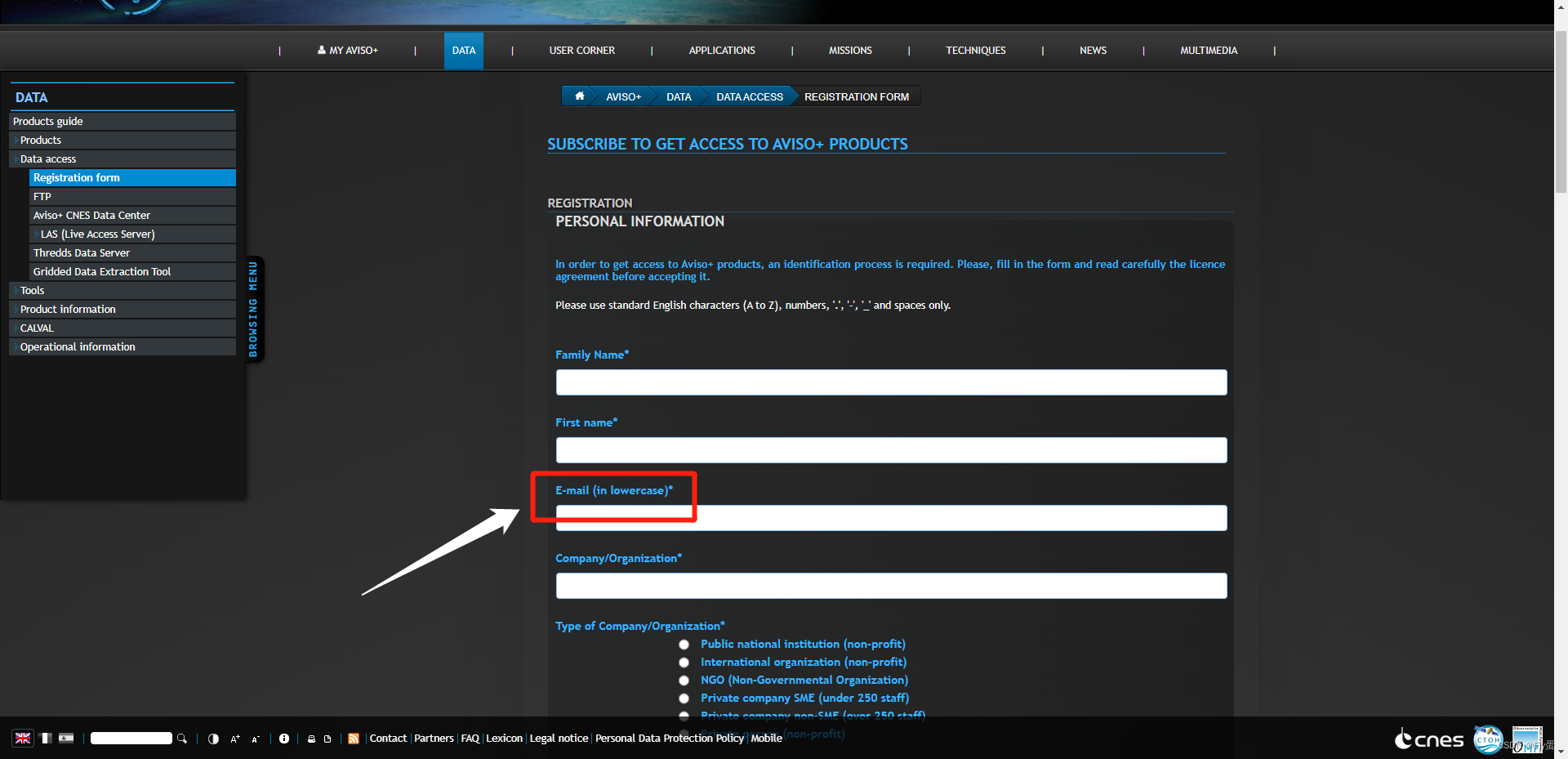The height and width of the screenshot is (759, 1568).
Task: Focus the Company/Organization input field
Action: click(x=891, y=586)
